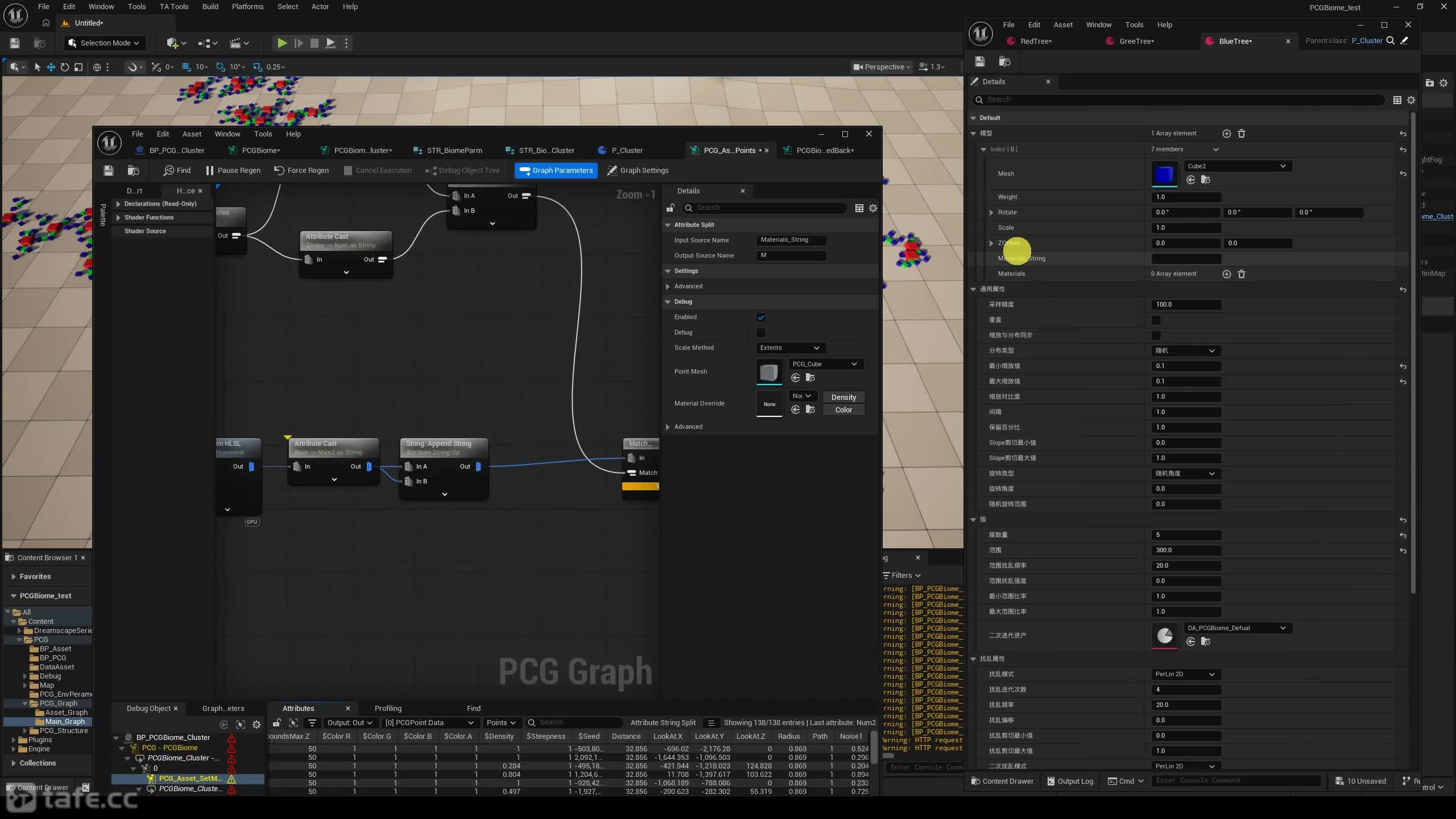Add element to Materials array
This screenshot has width=1456, height=819.
point(1227,274)
